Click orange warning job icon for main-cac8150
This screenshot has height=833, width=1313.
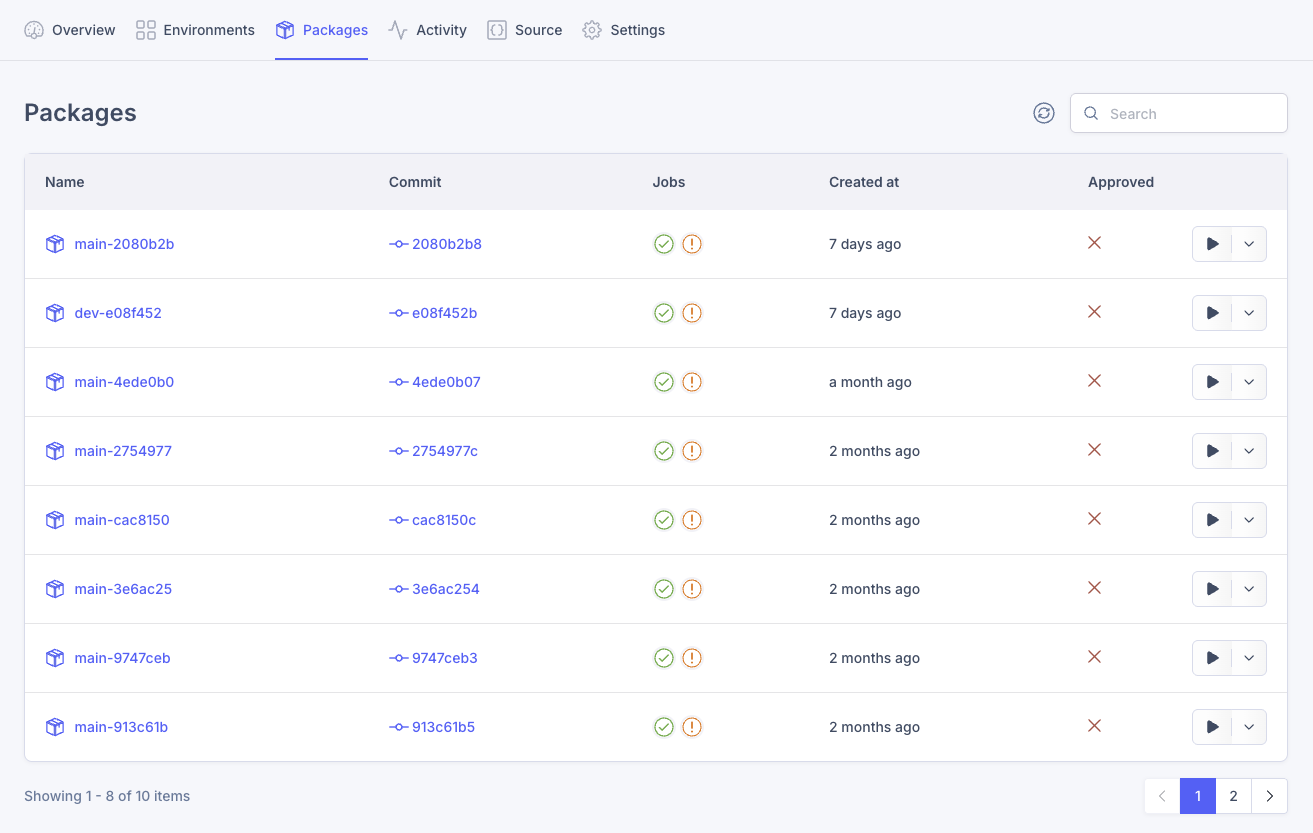[692, 520]
